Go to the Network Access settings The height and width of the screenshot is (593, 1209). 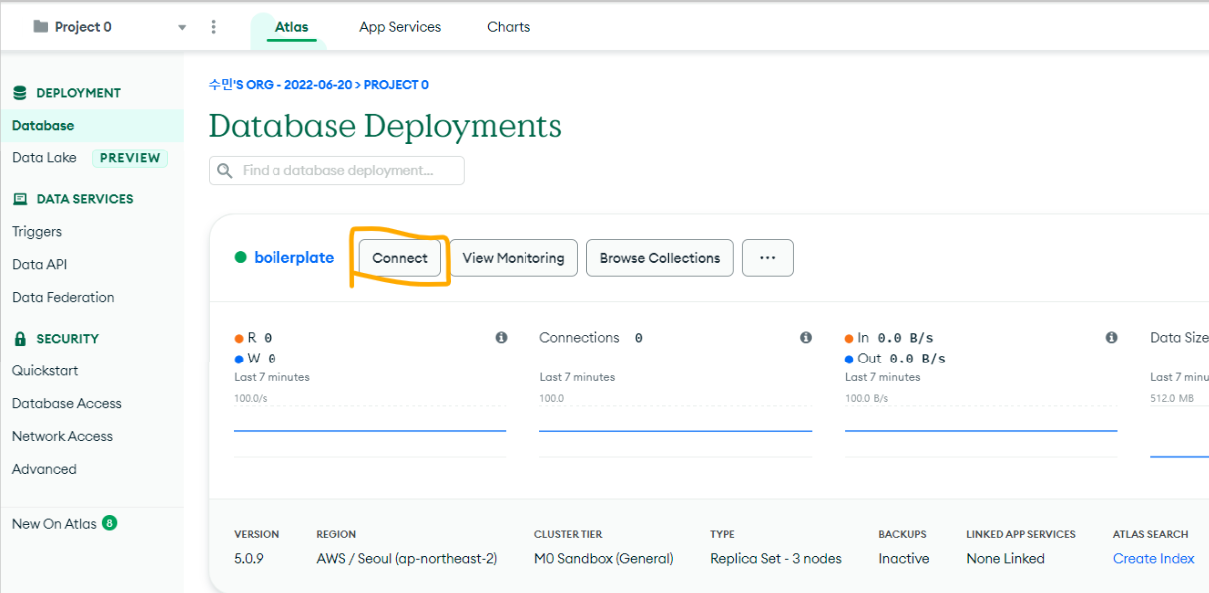(x=62, y=437)
